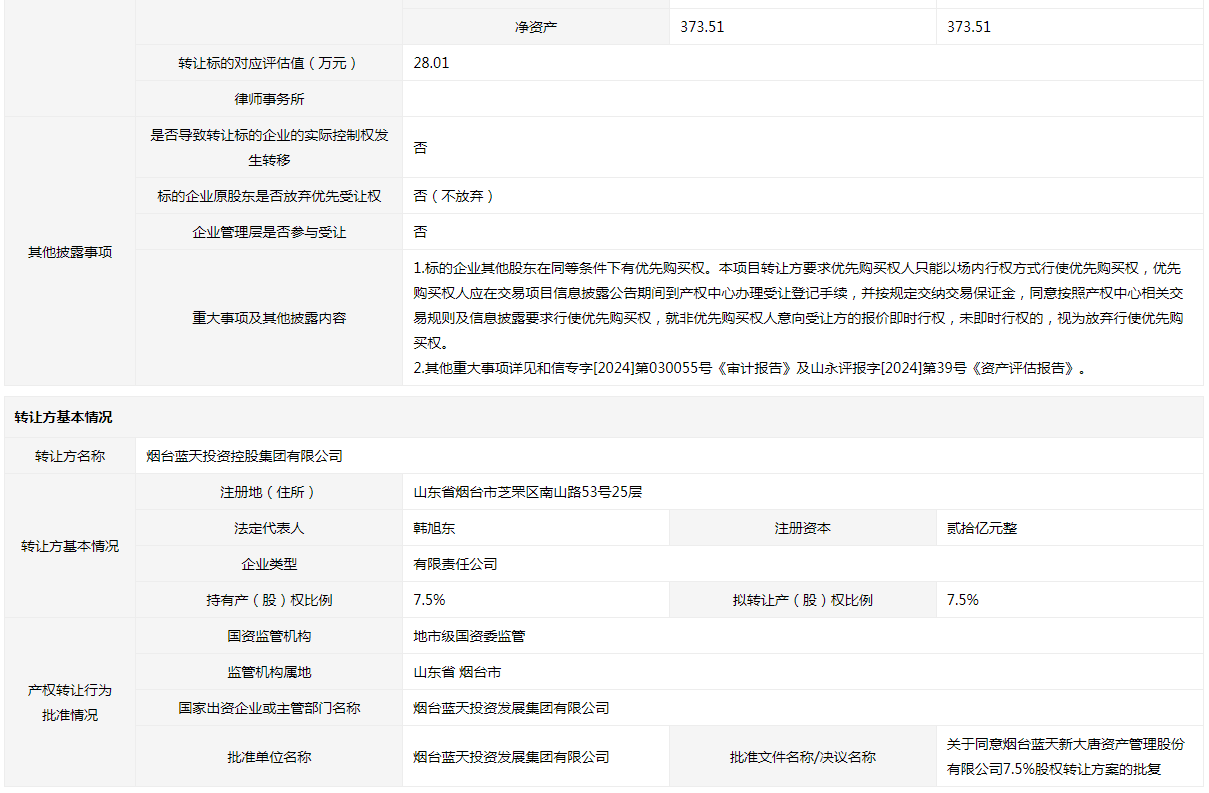
Task: Click the 转让方名称 label cell
Action: pyautogui.click(x=70, y=456)
